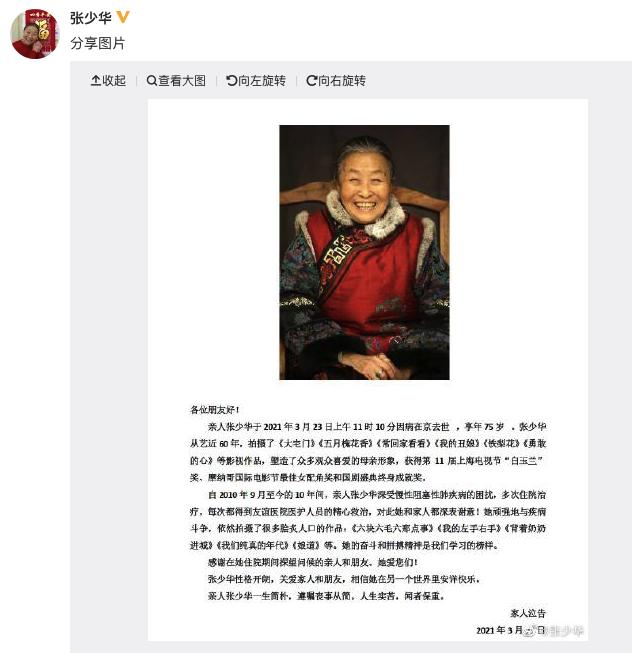The image size is (632, 653).
Task: Select the 向右旋转 text label
Action: (342, 80)
